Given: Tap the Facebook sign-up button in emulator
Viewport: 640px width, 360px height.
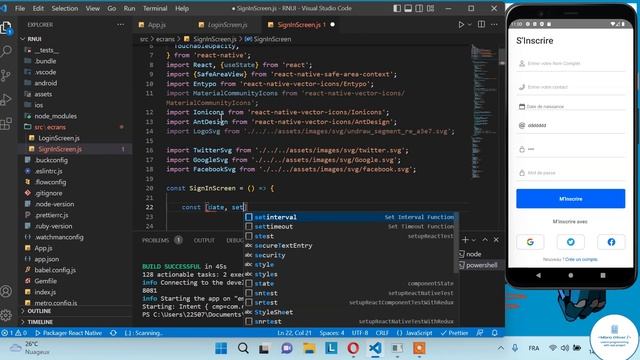Looking at the screenshot, I should pyautogui.click(x=611, y=242).
